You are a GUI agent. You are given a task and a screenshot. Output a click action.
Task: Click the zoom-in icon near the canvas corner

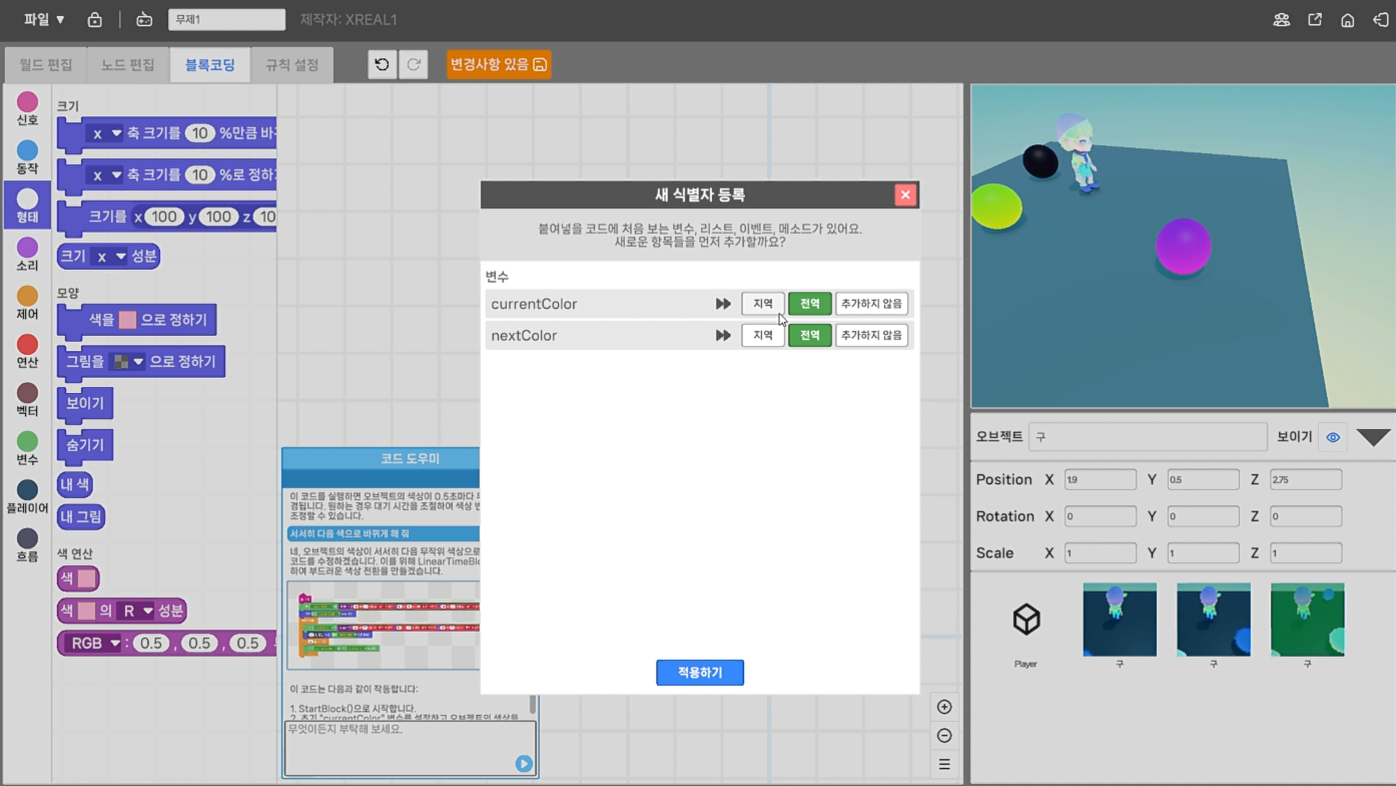tap(943, 706)
